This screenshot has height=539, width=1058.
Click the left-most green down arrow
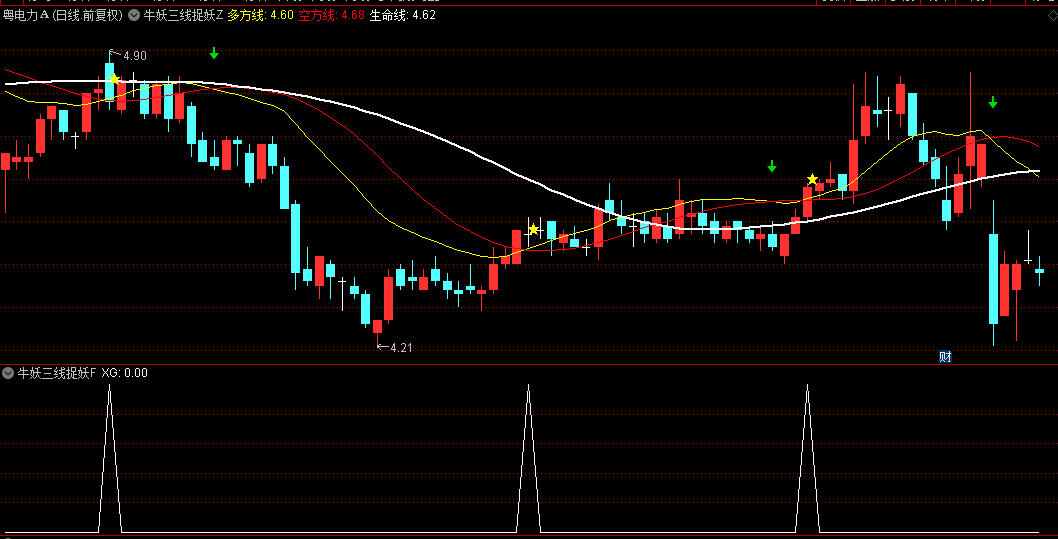[214, 53]
